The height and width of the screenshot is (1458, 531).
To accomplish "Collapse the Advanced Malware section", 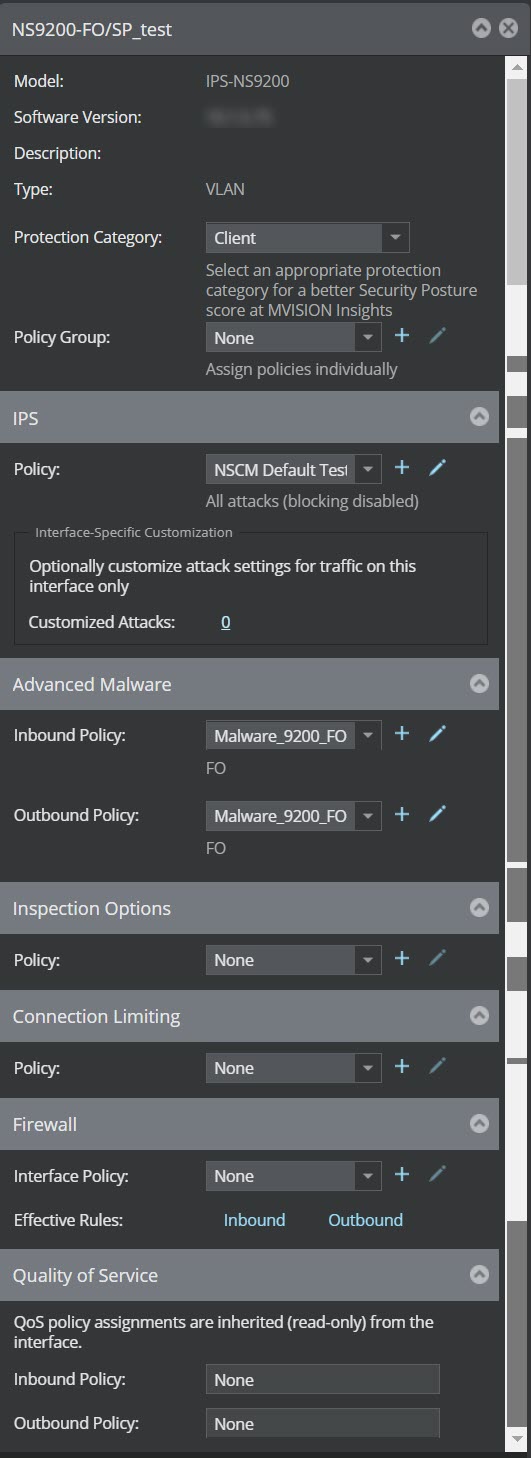I will 479,684.
